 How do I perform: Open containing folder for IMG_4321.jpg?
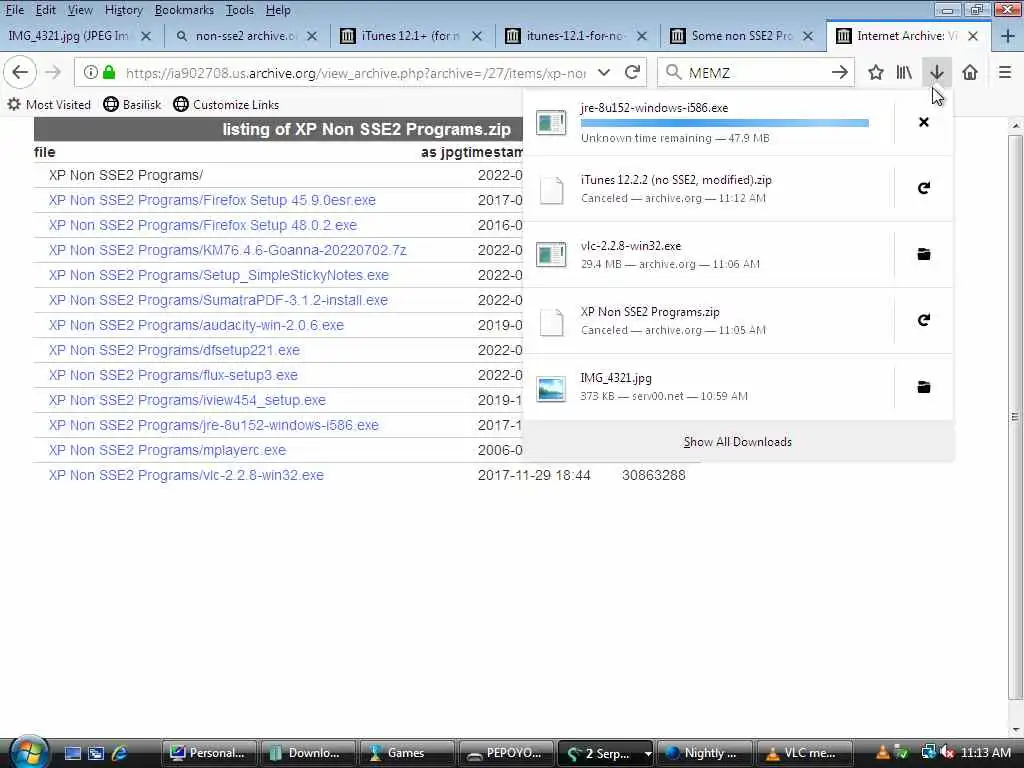[923, 387]
